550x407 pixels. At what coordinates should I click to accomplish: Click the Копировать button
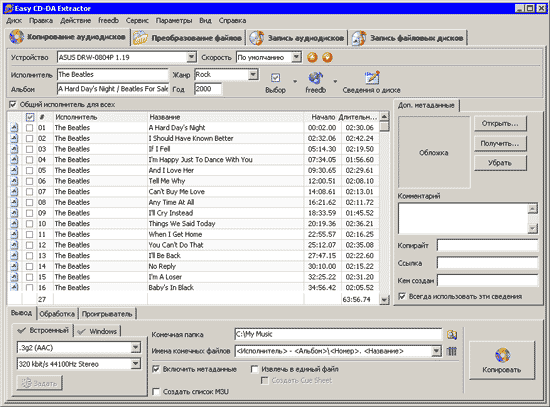coord(502,360)
